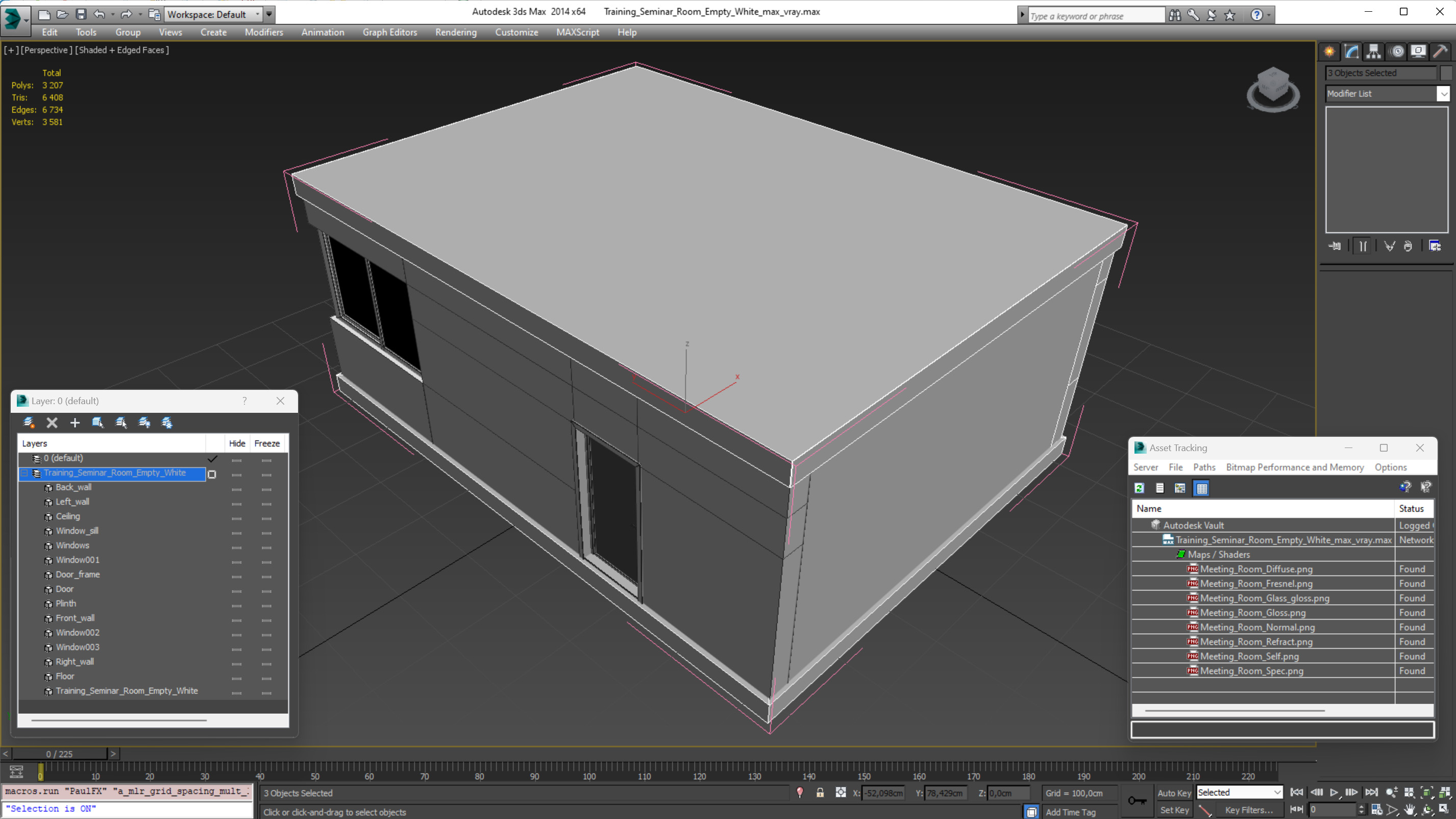Toggle Freeze for Door object
This screenshot has height=819, width=1456.
click(x=266, y=591)
